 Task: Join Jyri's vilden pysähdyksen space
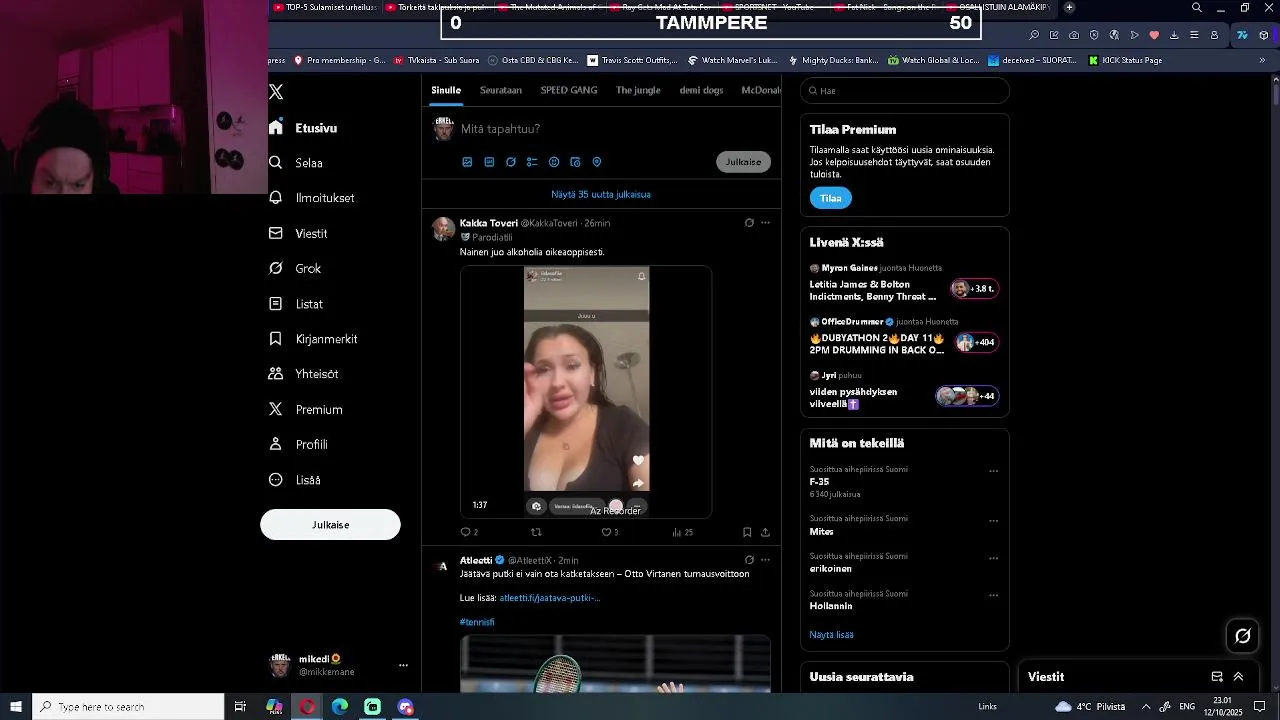point(904,391)
